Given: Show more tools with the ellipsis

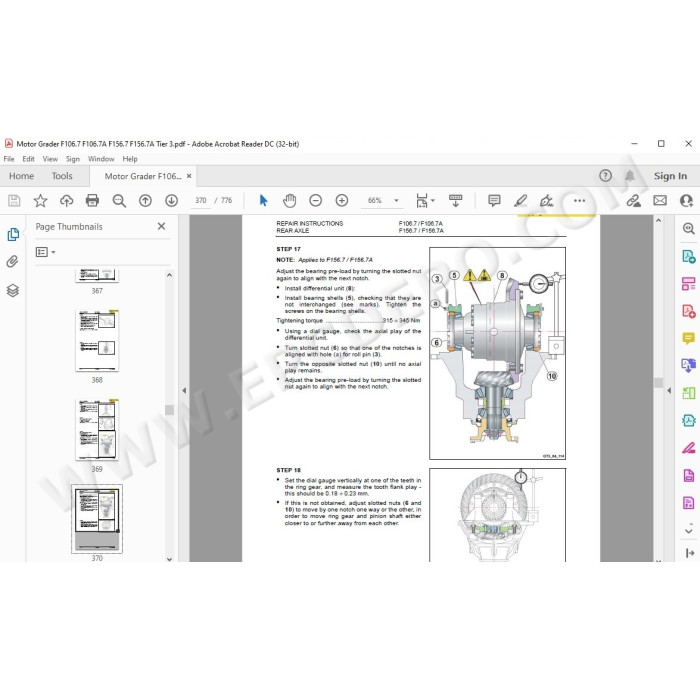Looking at the screenshot, I should click(x=579, y=200).
